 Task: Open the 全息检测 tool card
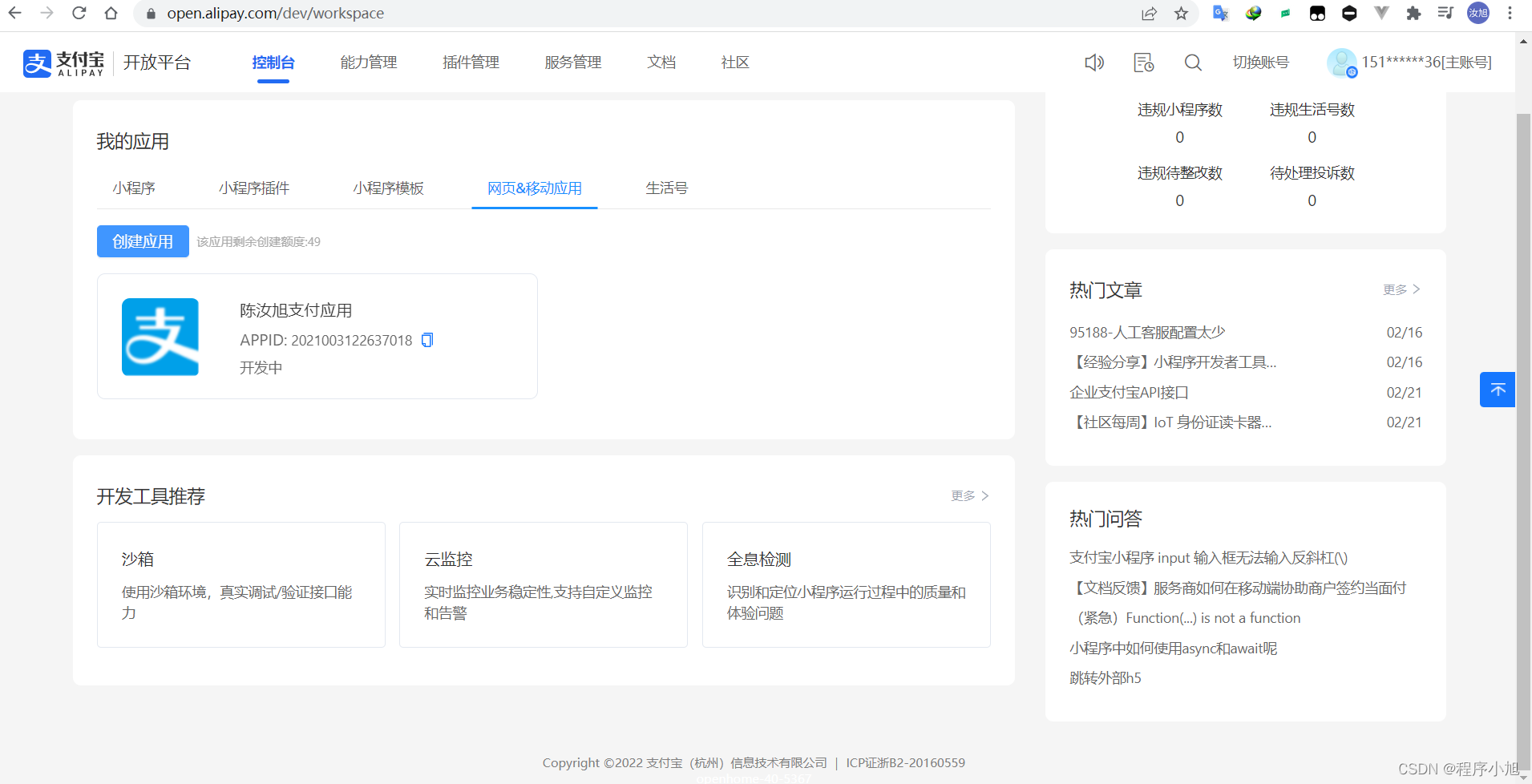click(847, 584)
